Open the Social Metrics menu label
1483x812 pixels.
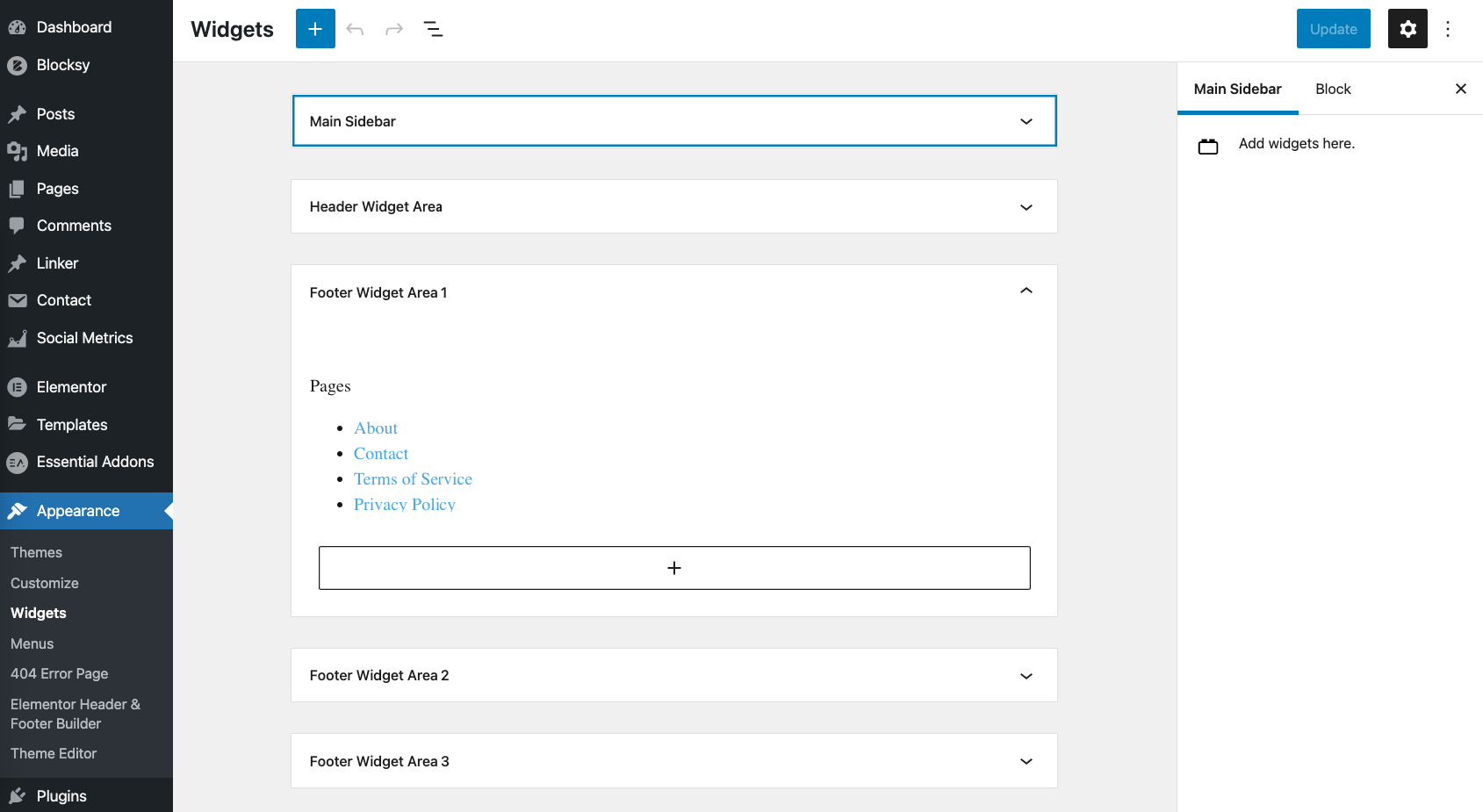click(84, 338)
